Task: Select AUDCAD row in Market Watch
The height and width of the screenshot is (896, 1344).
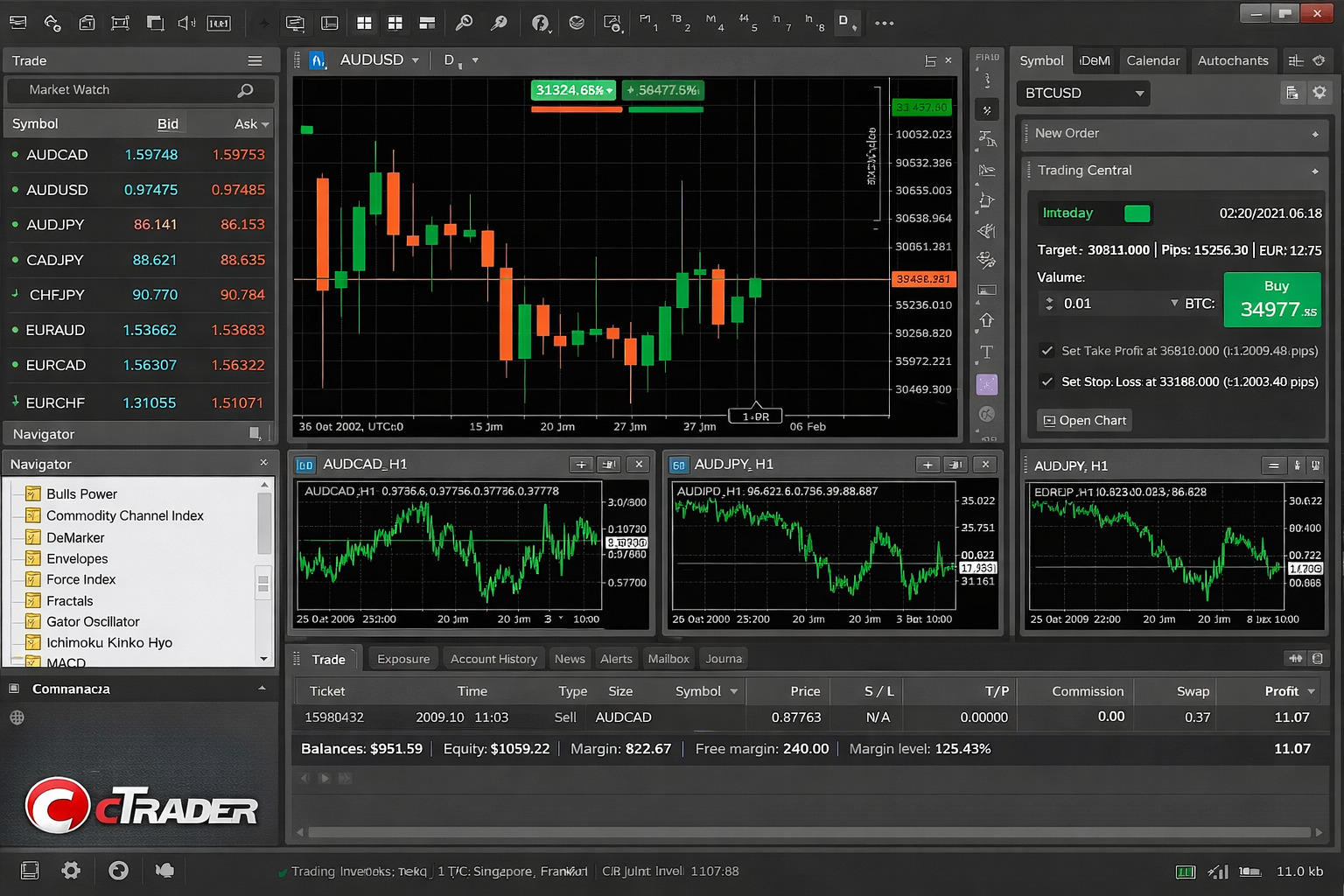Action: point(140,155)
